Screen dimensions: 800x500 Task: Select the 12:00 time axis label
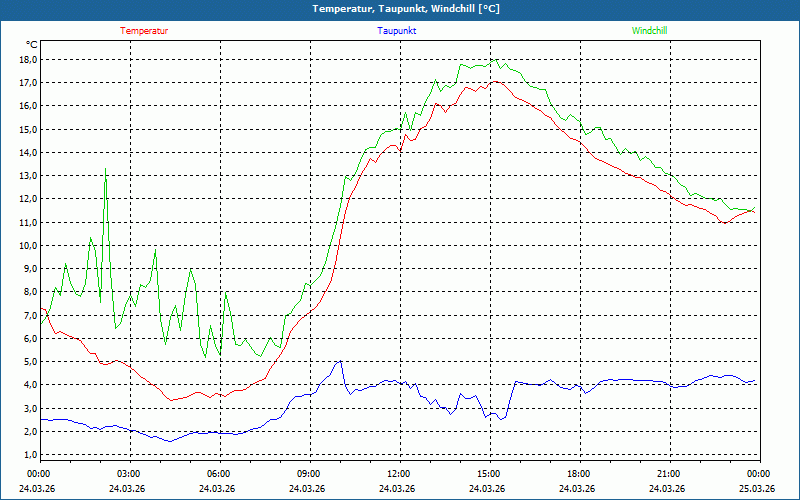tap(398, 474)
